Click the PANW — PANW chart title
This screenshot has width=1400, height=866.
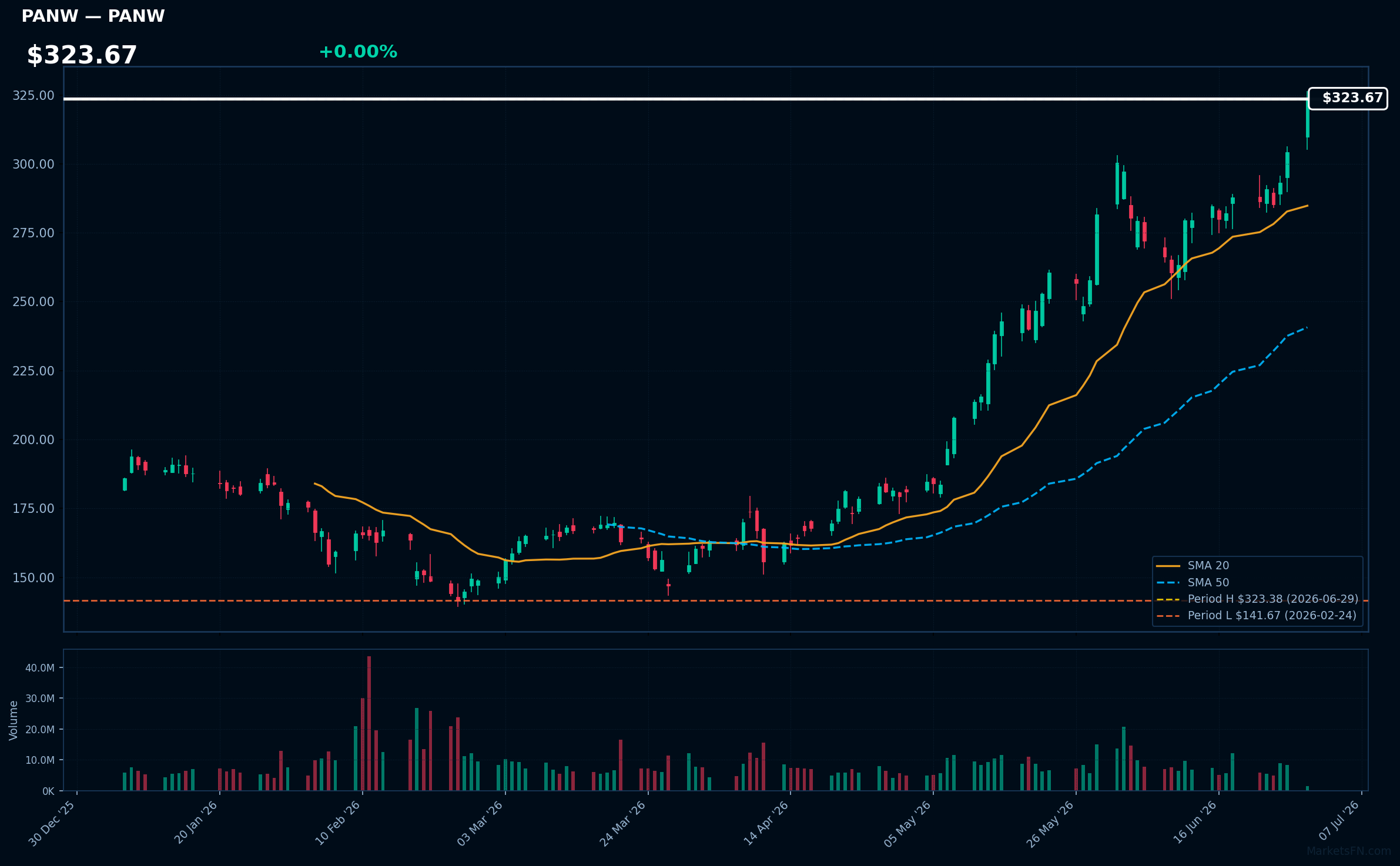[x=93, y=16]
